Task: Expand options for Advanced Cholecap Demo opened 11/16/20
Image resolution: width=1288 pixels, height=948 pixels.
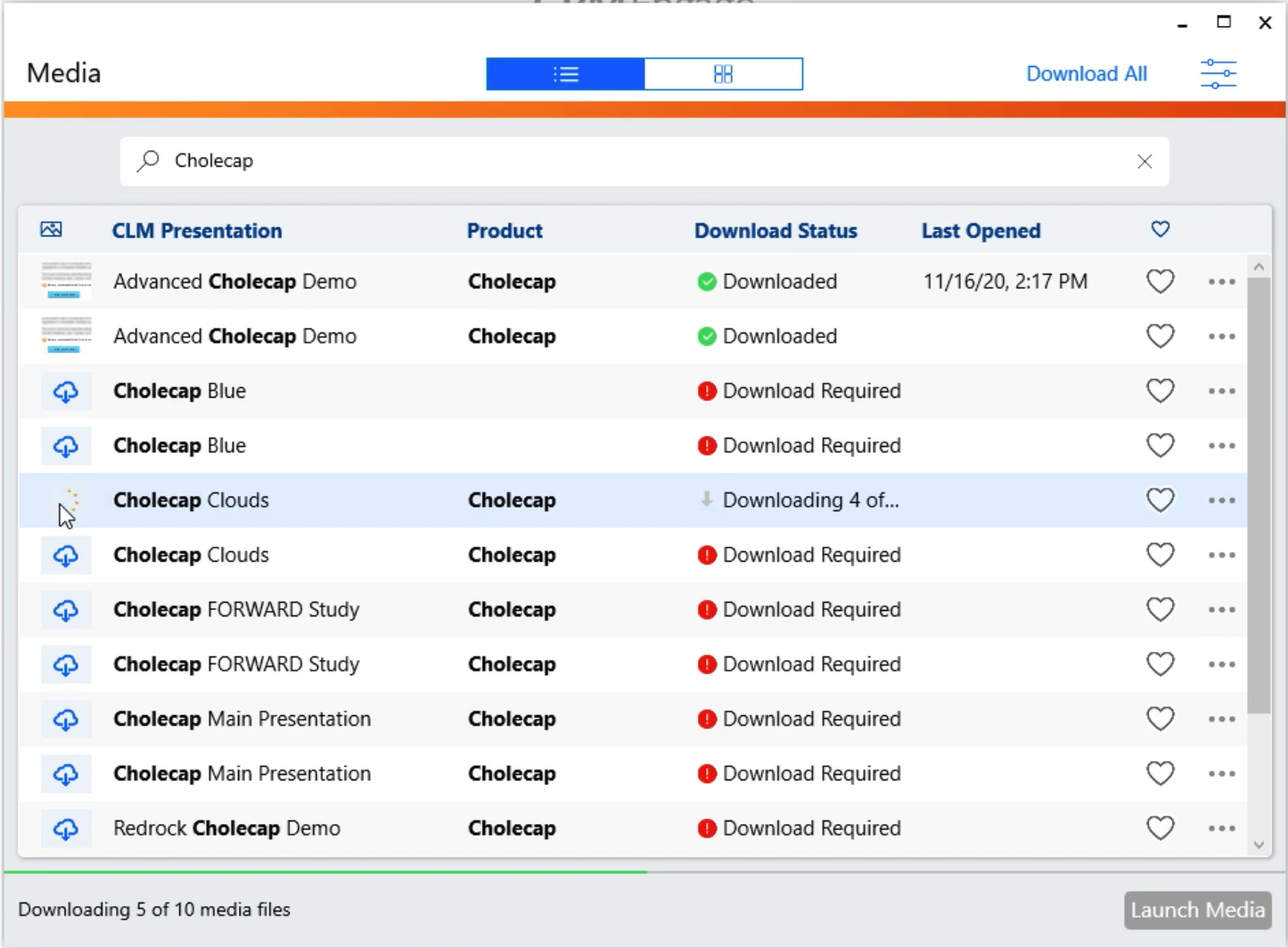Action: pos(1221,282)
